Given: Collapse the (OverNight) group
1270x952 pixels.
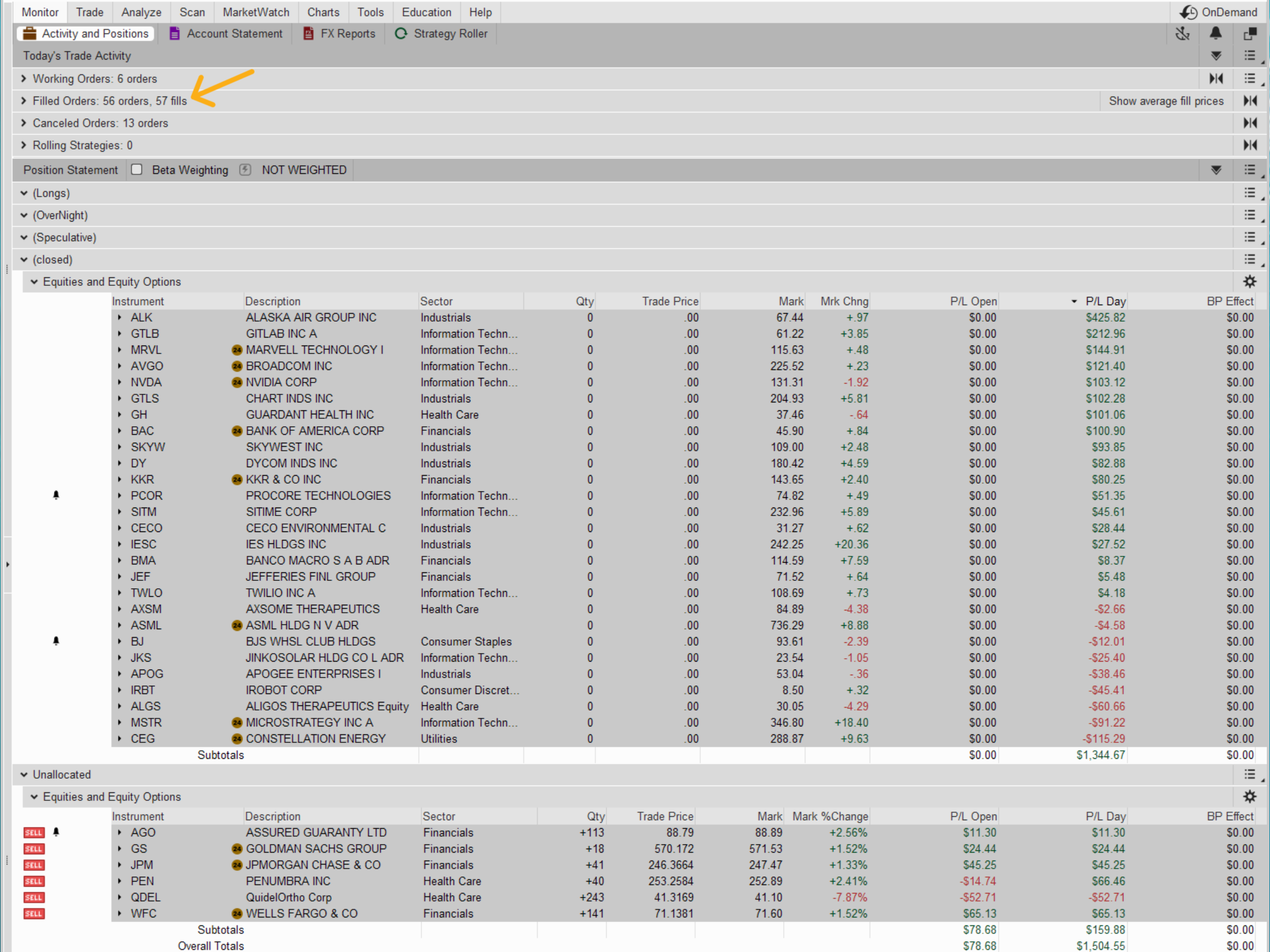Looking at the screenshot, I should point(23,215).
